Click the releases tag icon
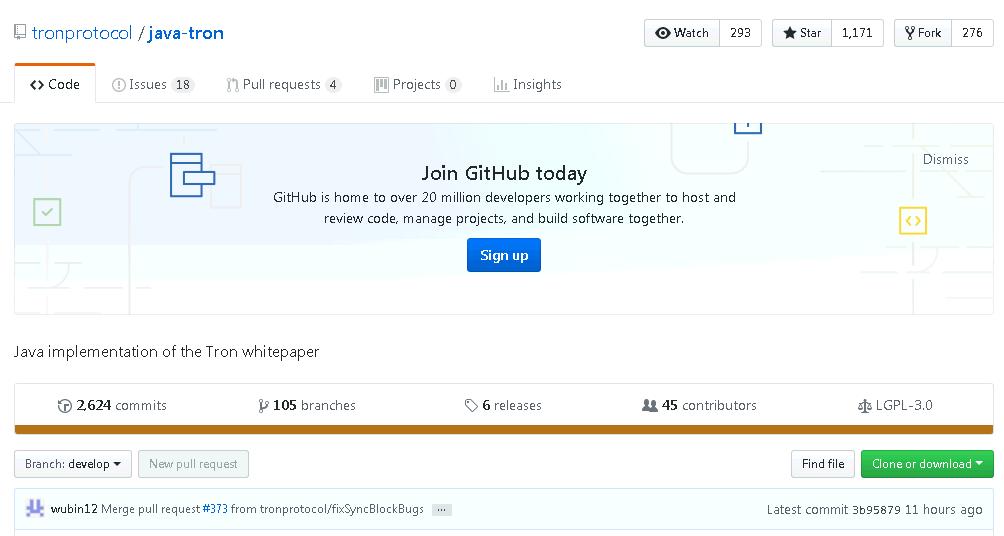This screenshot has width=1004, height=536. pos(471,406)
